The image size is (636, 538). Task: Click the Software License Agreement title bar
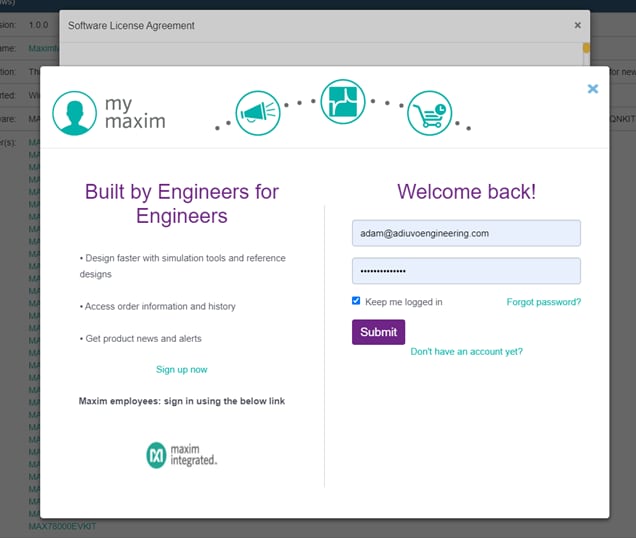point(300,25)
